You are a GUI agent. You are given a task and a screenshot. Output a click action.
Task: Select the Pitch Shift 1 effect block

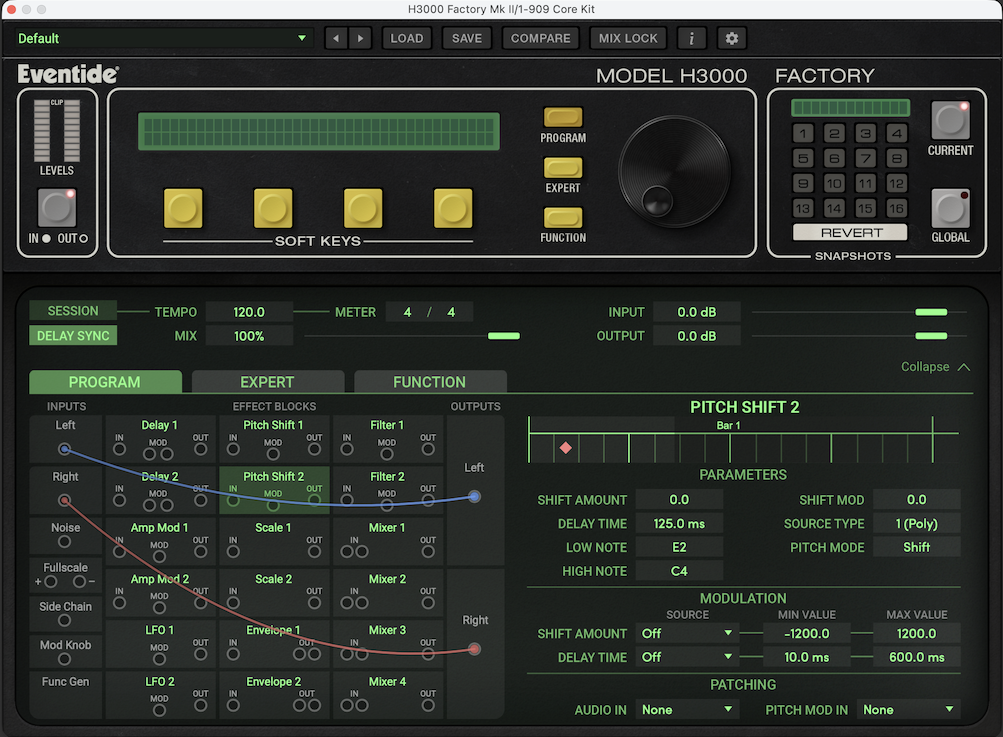pyautogui.click(x=274, y=439)
